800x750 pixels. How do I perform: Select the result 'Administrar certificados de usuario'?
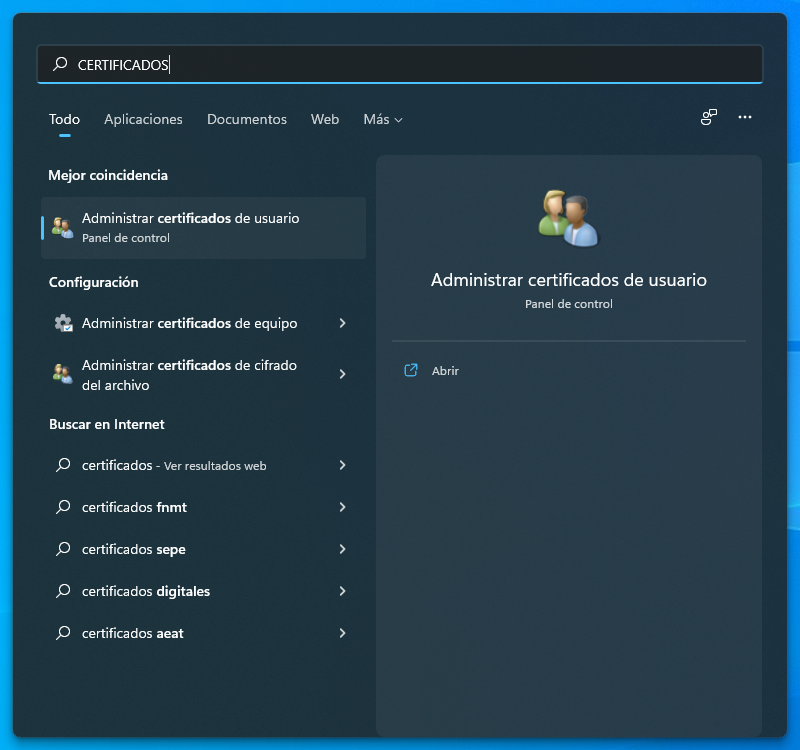pyautogui.click(x=204, y=228)
